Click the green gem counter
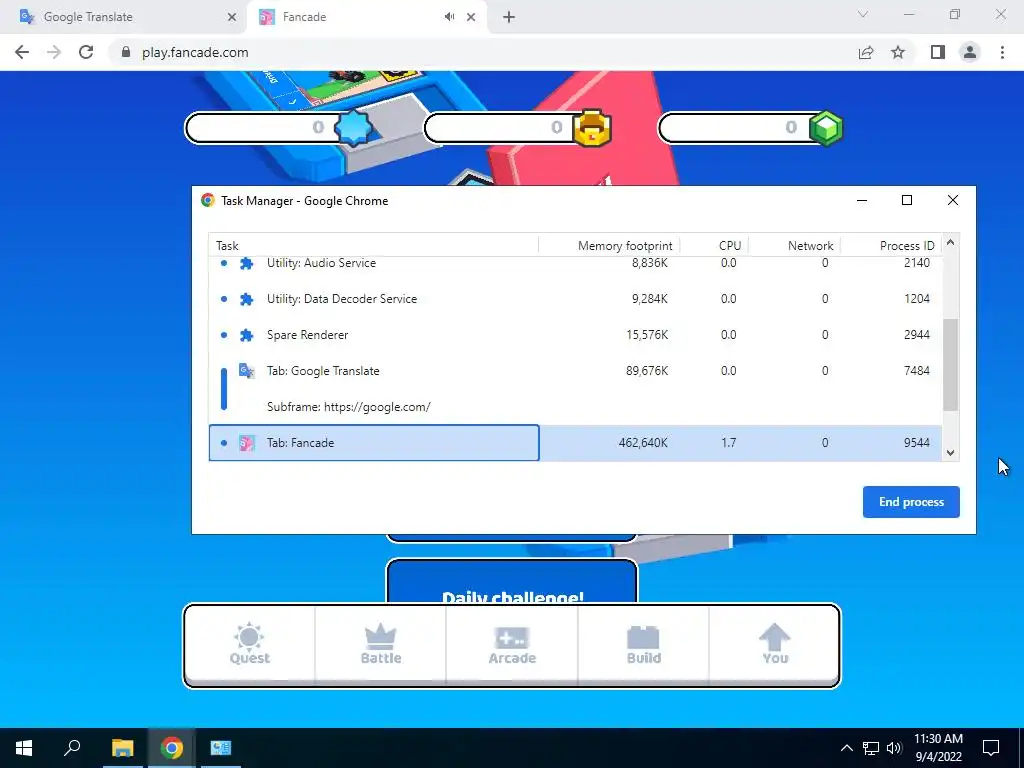The height and width of the screenshot is (768, 1024). [751, 127]
